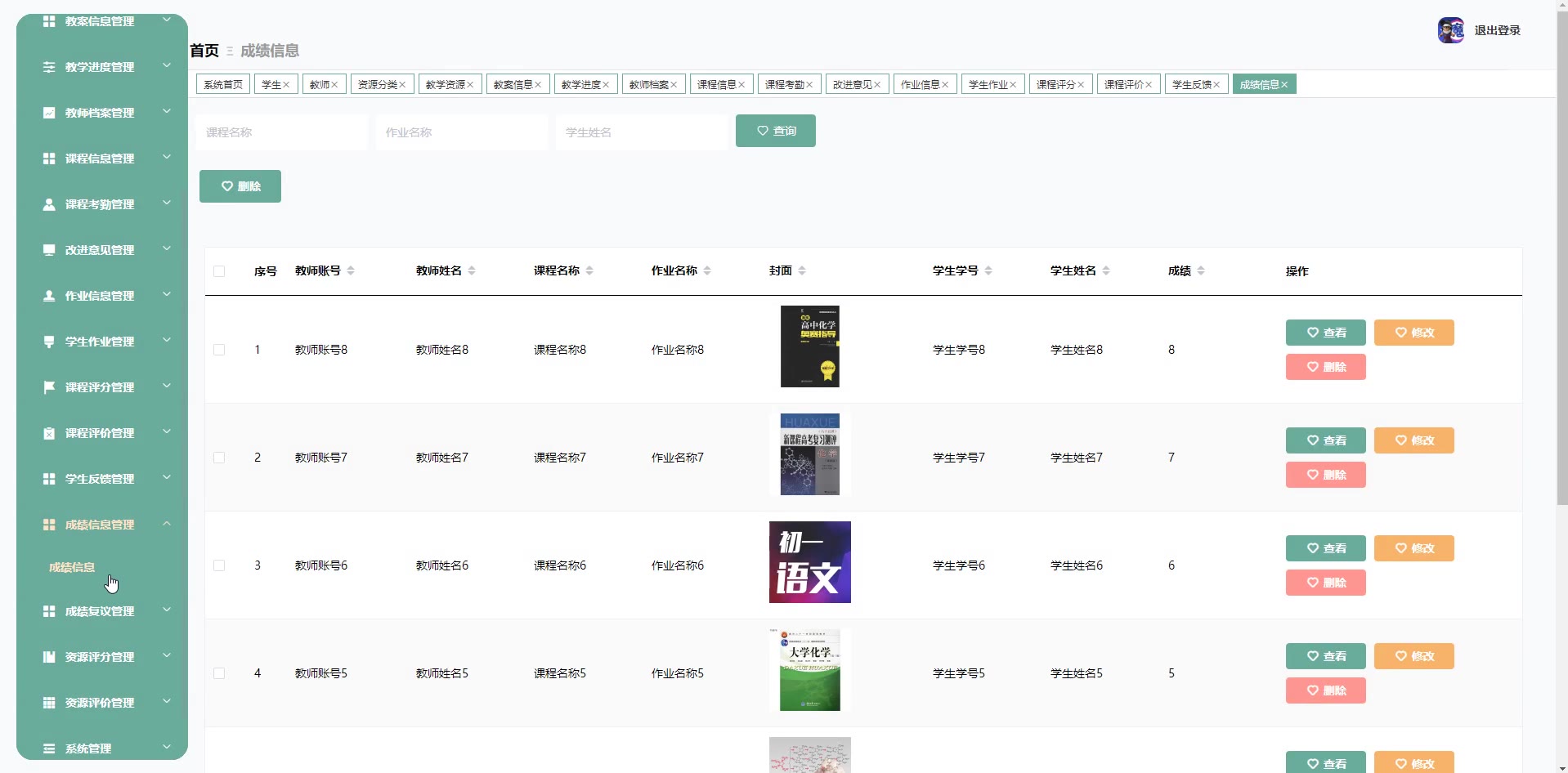Open the 高中化学 cover thumbnail
This screenshot has height=773, width=1568.
(x=810, y=346)
